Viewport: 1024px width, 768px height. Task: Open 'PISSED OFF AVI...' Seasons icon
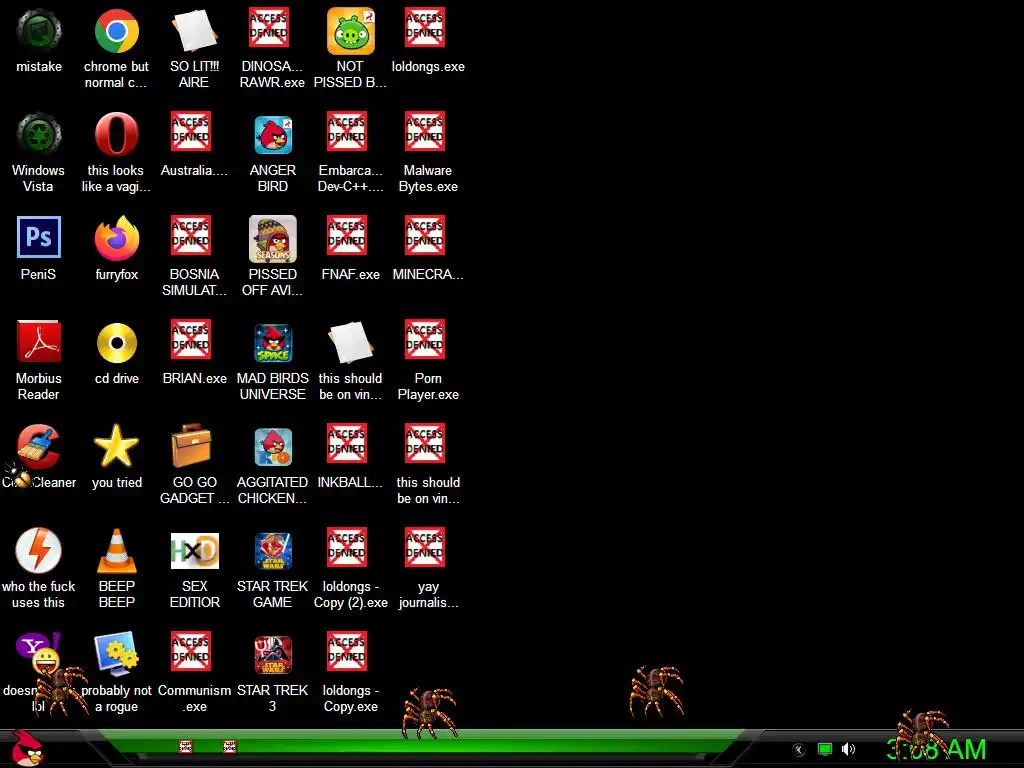273,238
